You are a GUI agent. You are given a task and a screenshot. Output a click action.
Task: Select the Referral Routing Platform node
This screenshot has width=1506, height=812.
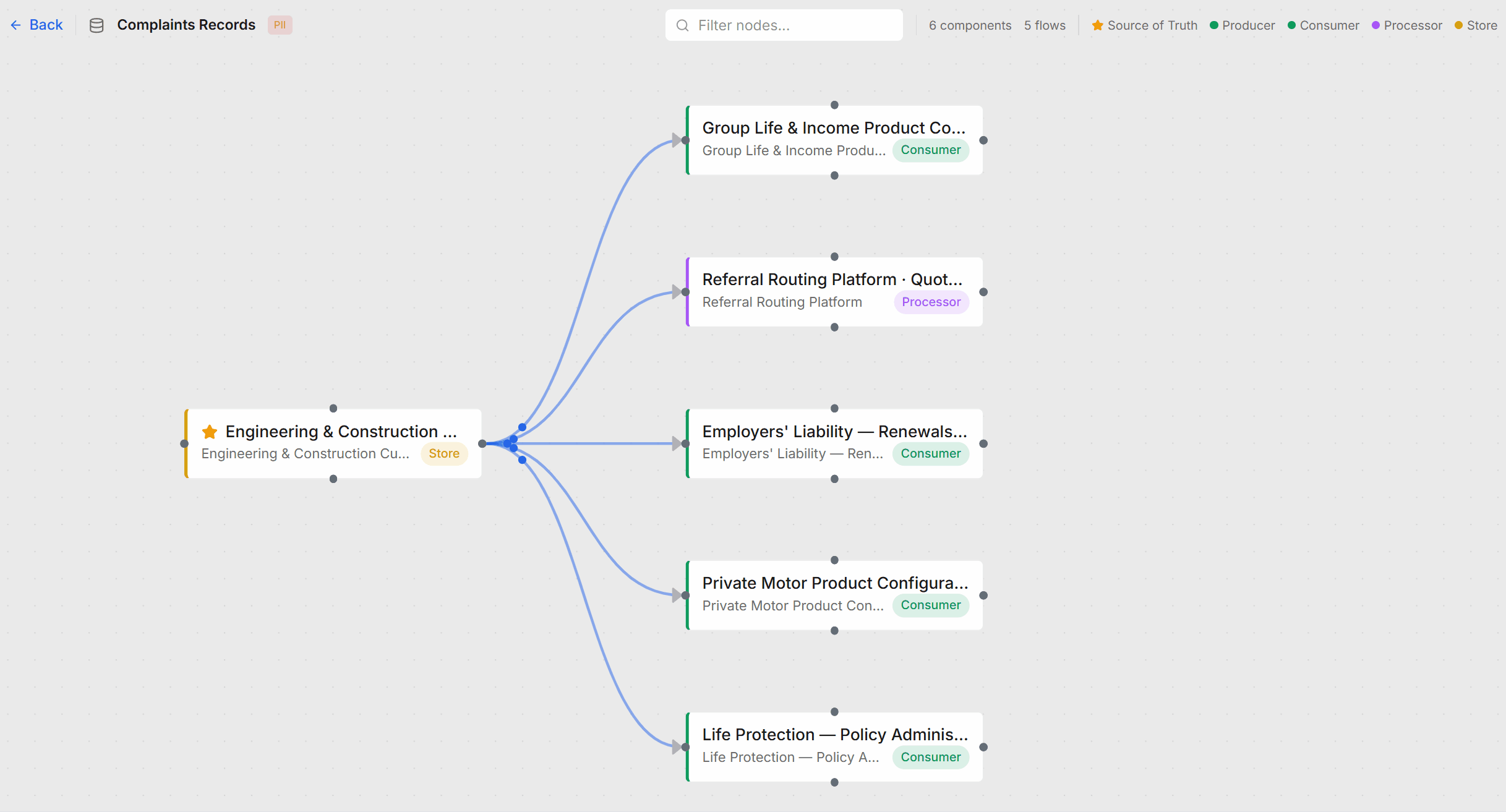pyautogui.click(x=834, y=292)
